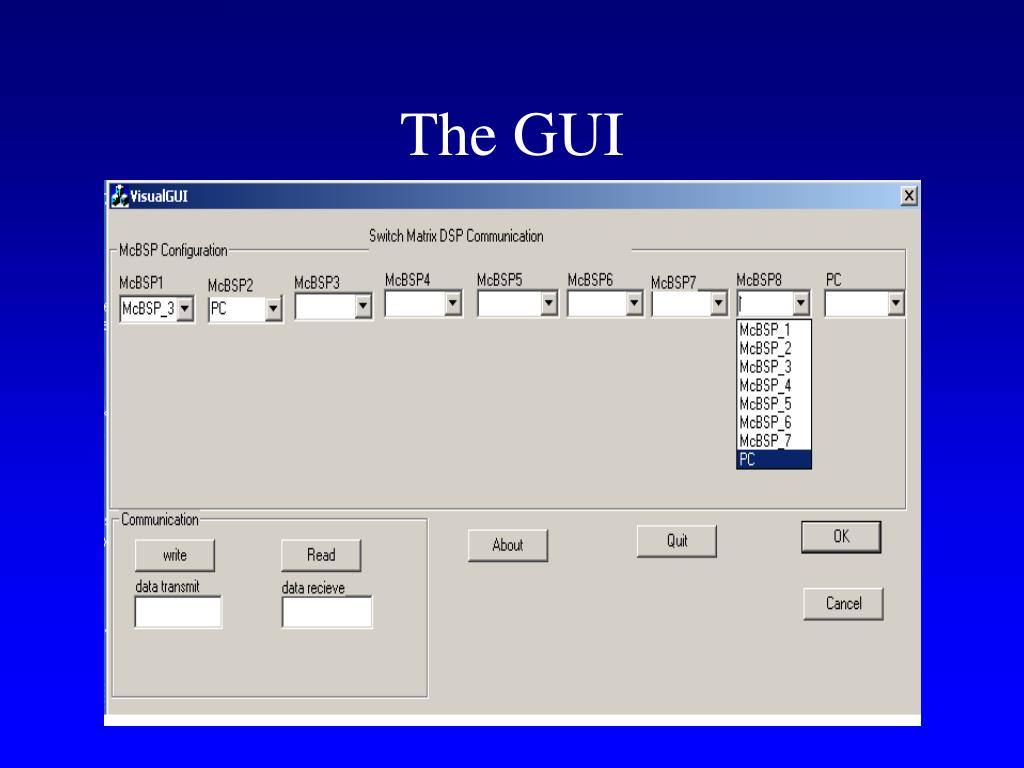The image size is (1024, 768).
Task: Open the McBSP2 dropdown arrow
Action: pos(273,308)
